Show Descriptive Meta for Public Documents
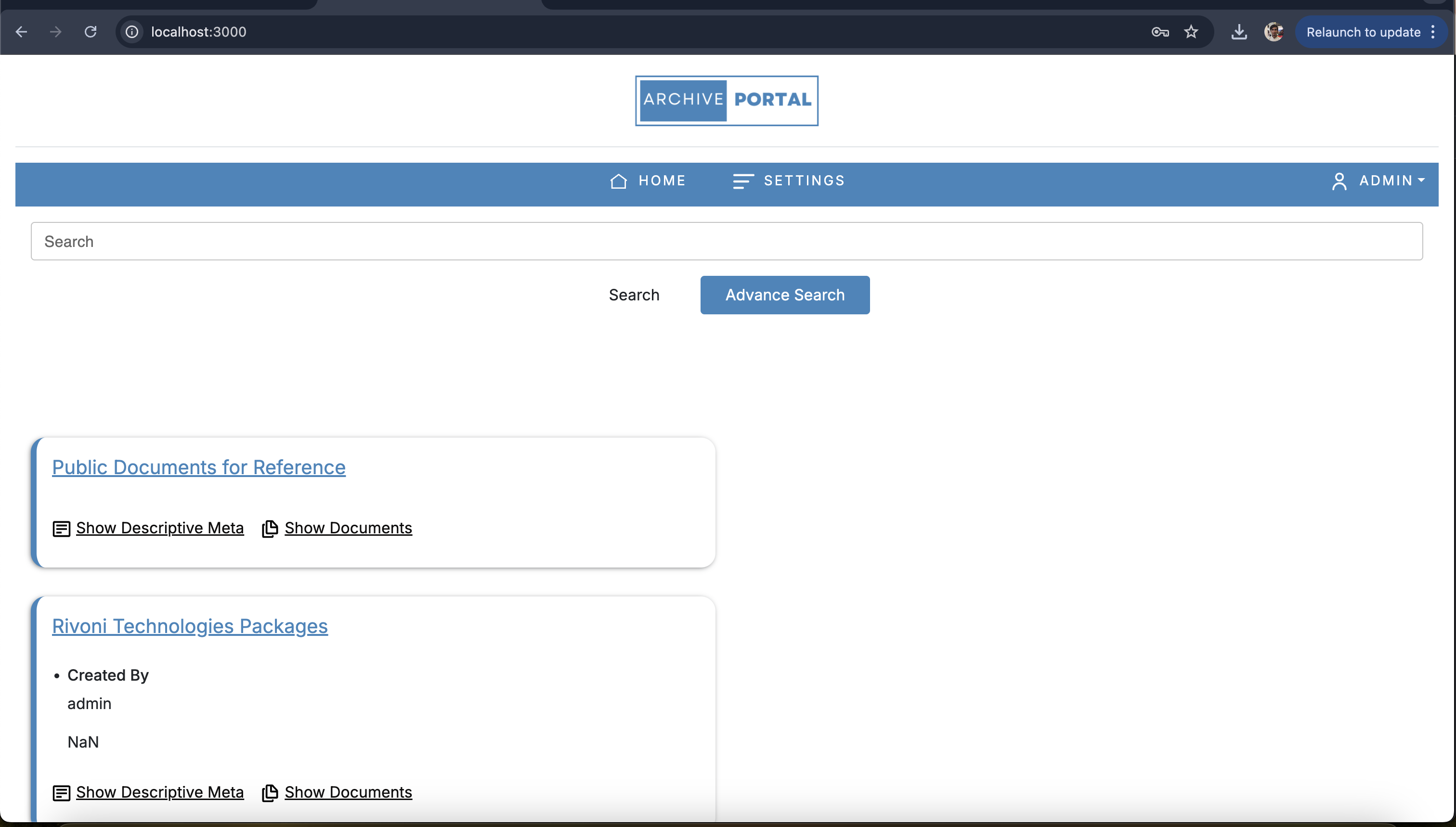The height and width of the screenshot is (827, 1456). point(160,528)
